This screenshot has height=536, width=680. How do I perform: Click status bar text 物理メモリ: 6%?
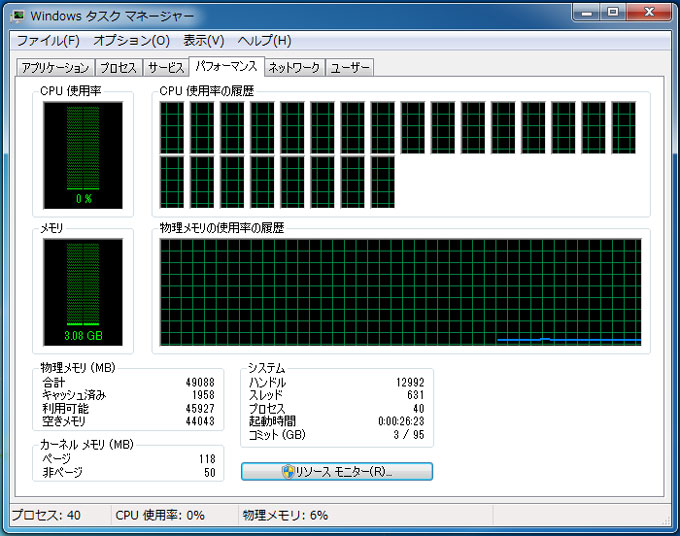(x=285, y=515)
